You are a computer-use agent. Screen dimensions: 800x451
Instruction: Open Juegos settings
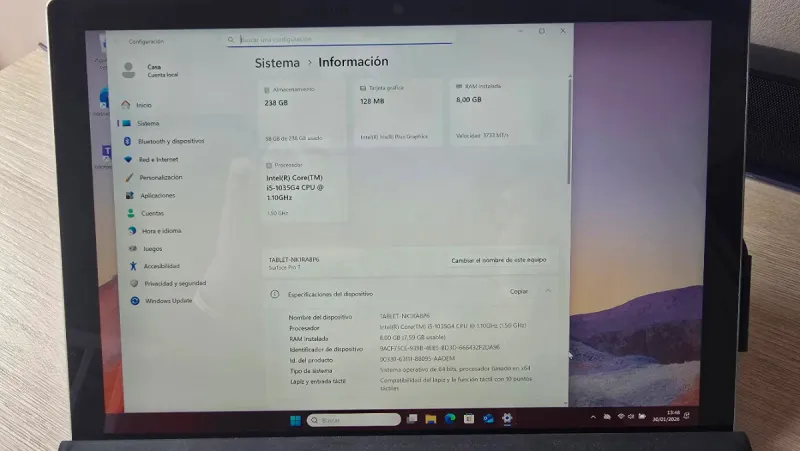153,248
